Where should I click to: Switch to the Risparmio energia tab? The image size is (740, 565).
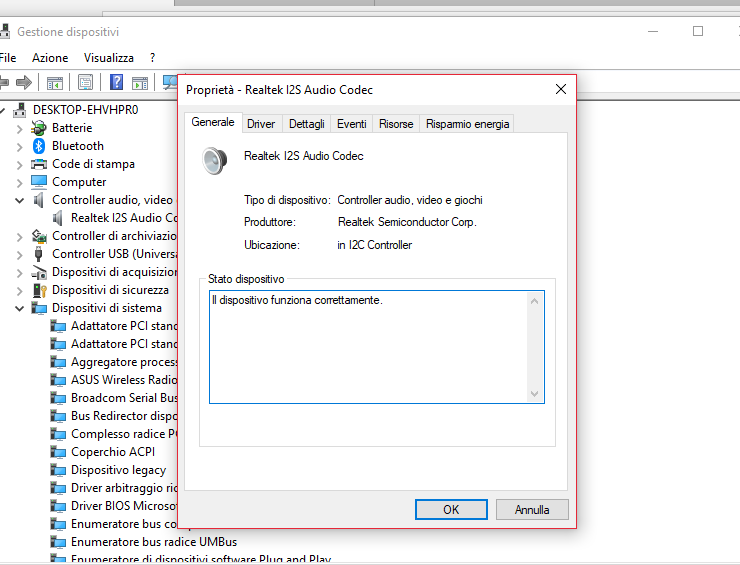pyautogui.click(x=467, y=124)
